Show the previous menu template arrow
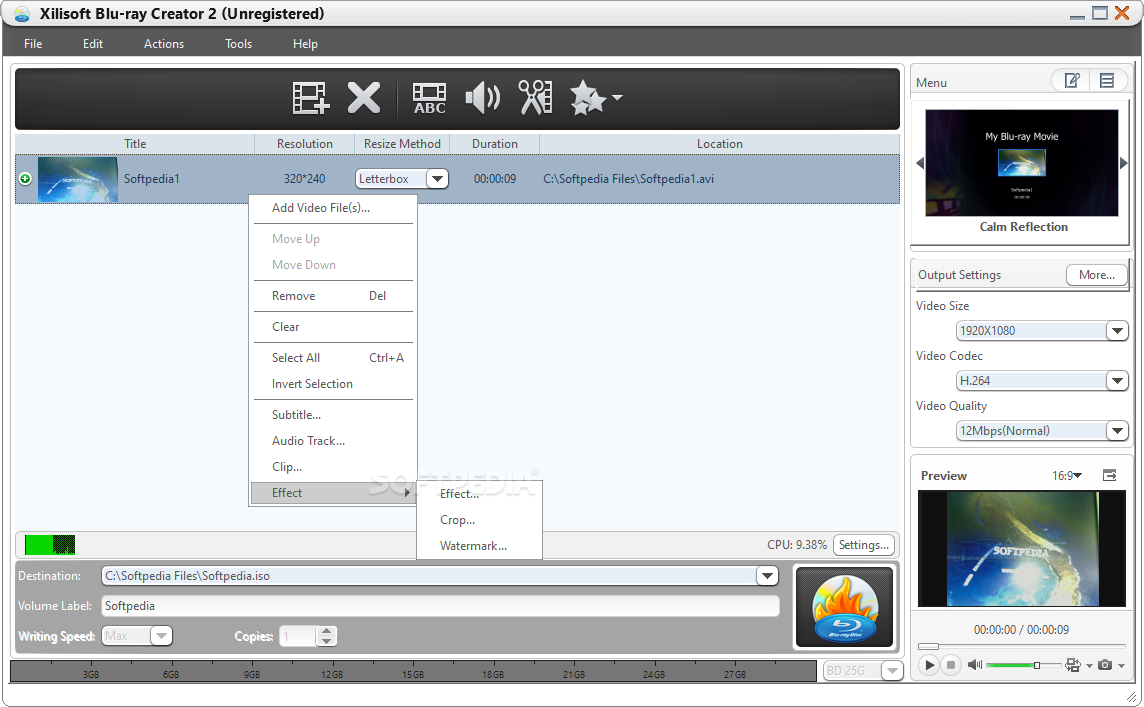Screen dimensions: 1144x707 click(919, 163)
